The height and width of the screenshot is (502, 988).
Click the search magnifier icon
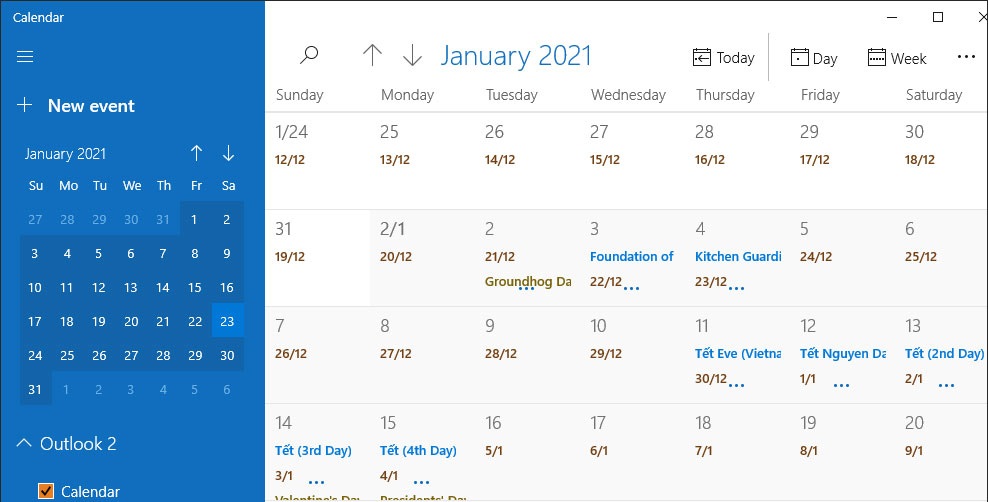point(309,56)
